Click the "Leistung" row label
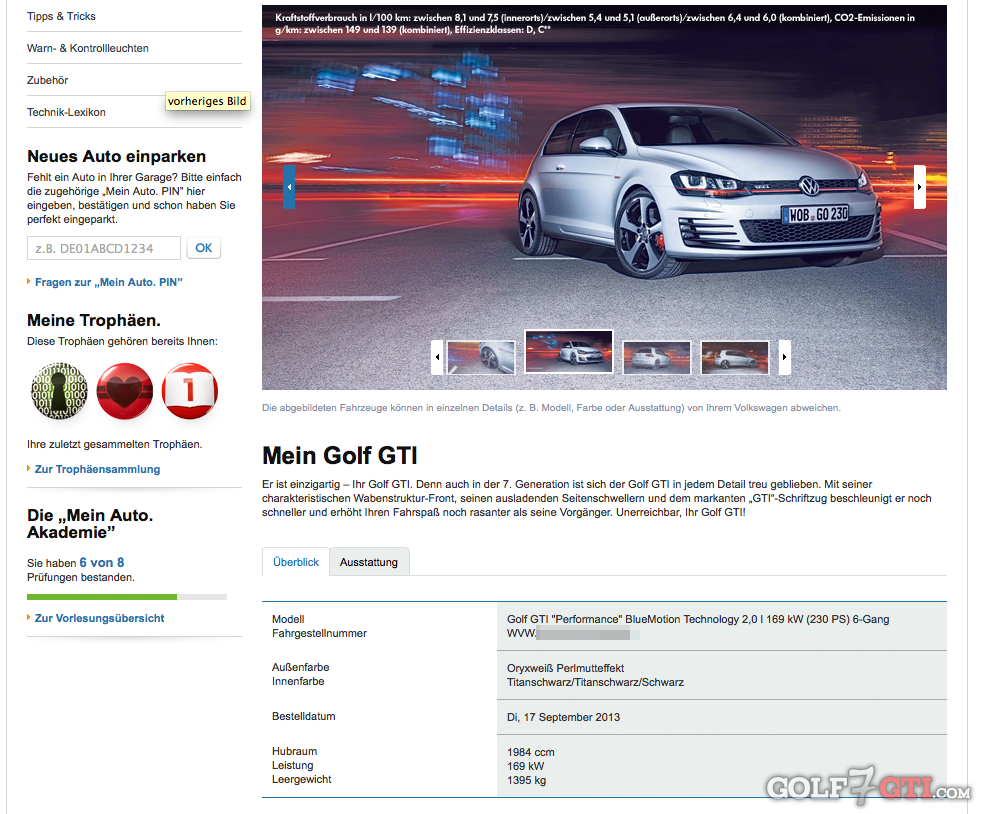The height and width of the screenshot is (814, 981). [292, 765]
